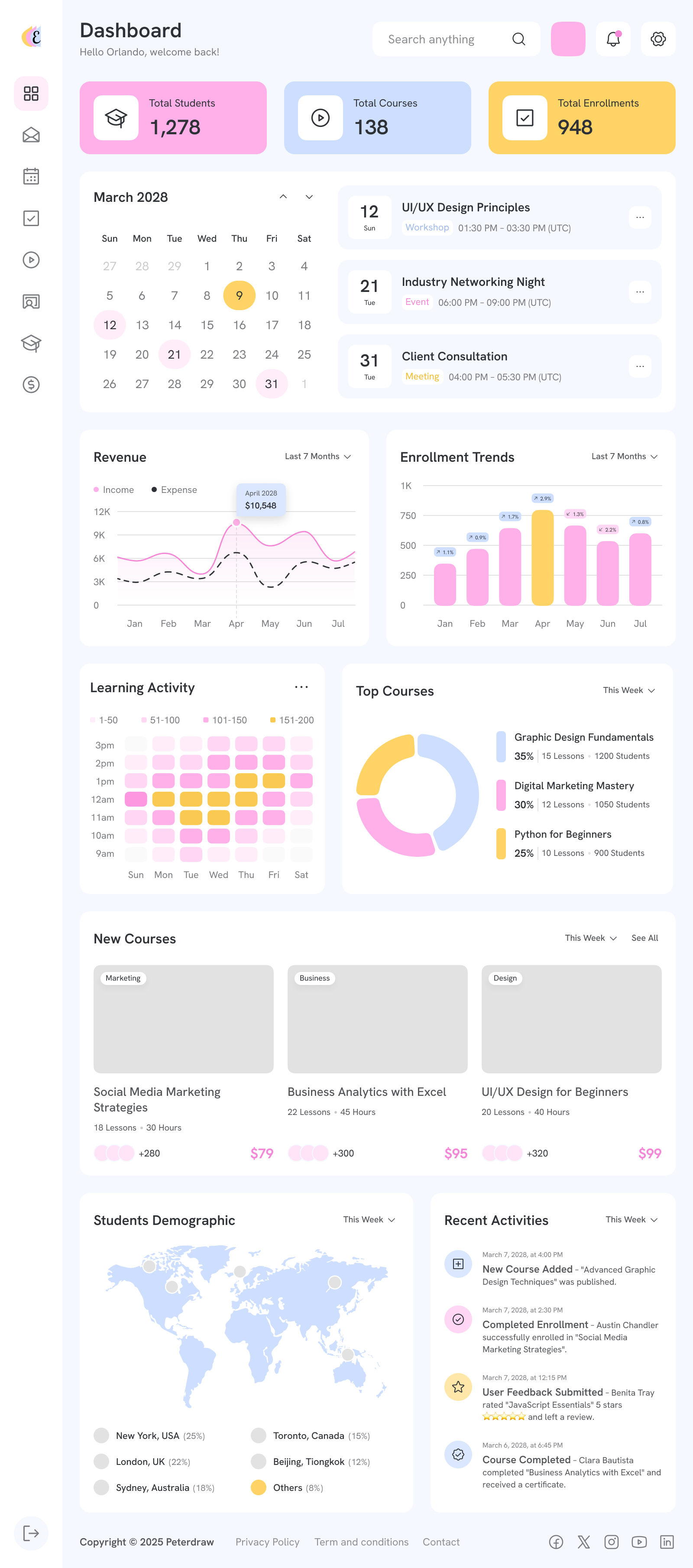Click the YouTube icon in footer
Viewport: 693px width, 1568px height.
(639, 1542)
